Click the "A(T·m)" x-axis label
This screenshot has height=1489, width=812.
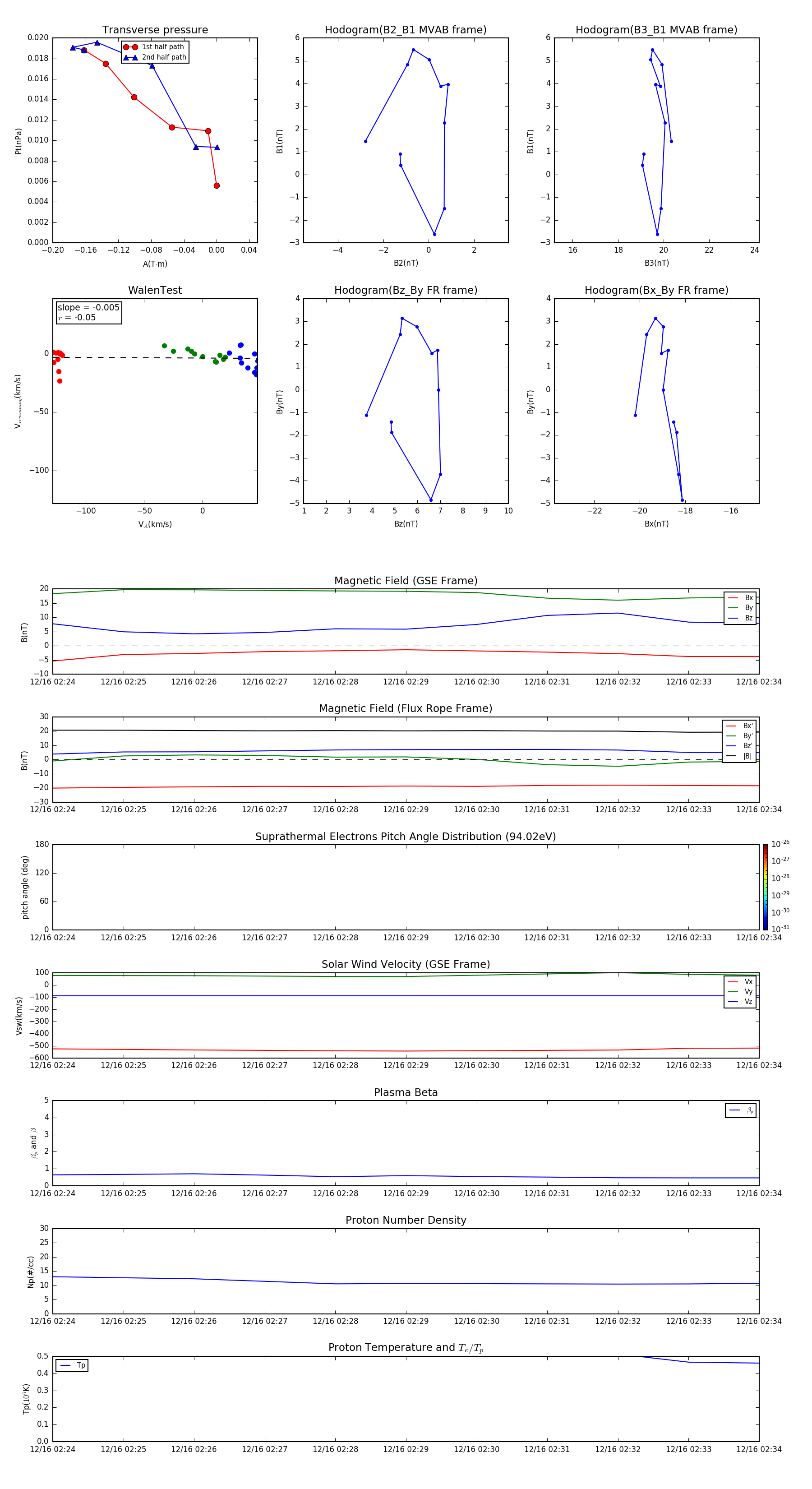click(x=155, y=264)
